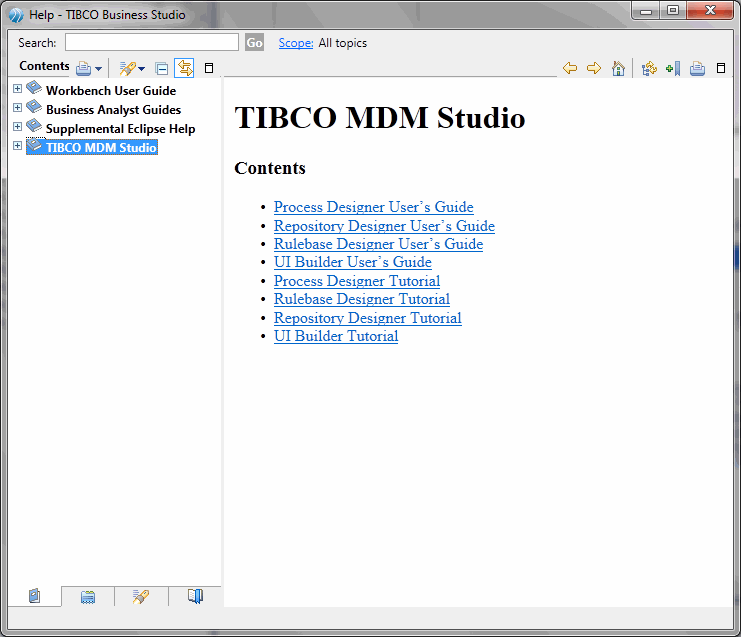Click the TIBCO Business Studio title bar icon
741x637 pixels.
(16, 15)
